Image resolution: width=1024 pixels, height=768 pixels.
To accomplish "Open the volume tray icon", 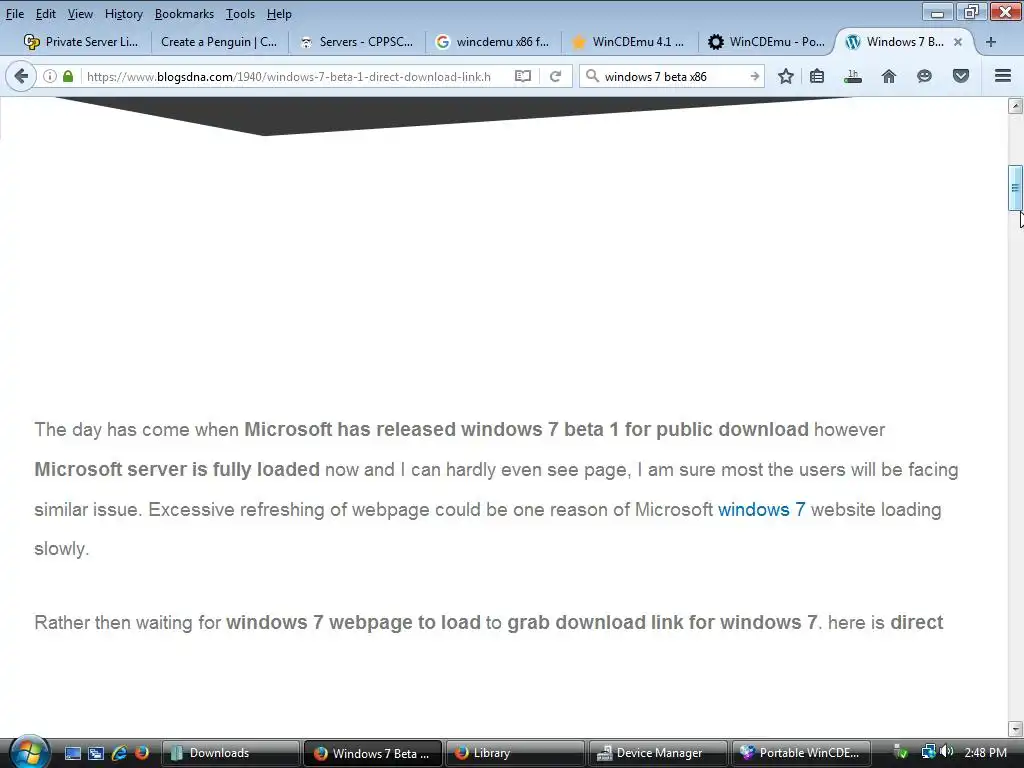I will (947, 752).
